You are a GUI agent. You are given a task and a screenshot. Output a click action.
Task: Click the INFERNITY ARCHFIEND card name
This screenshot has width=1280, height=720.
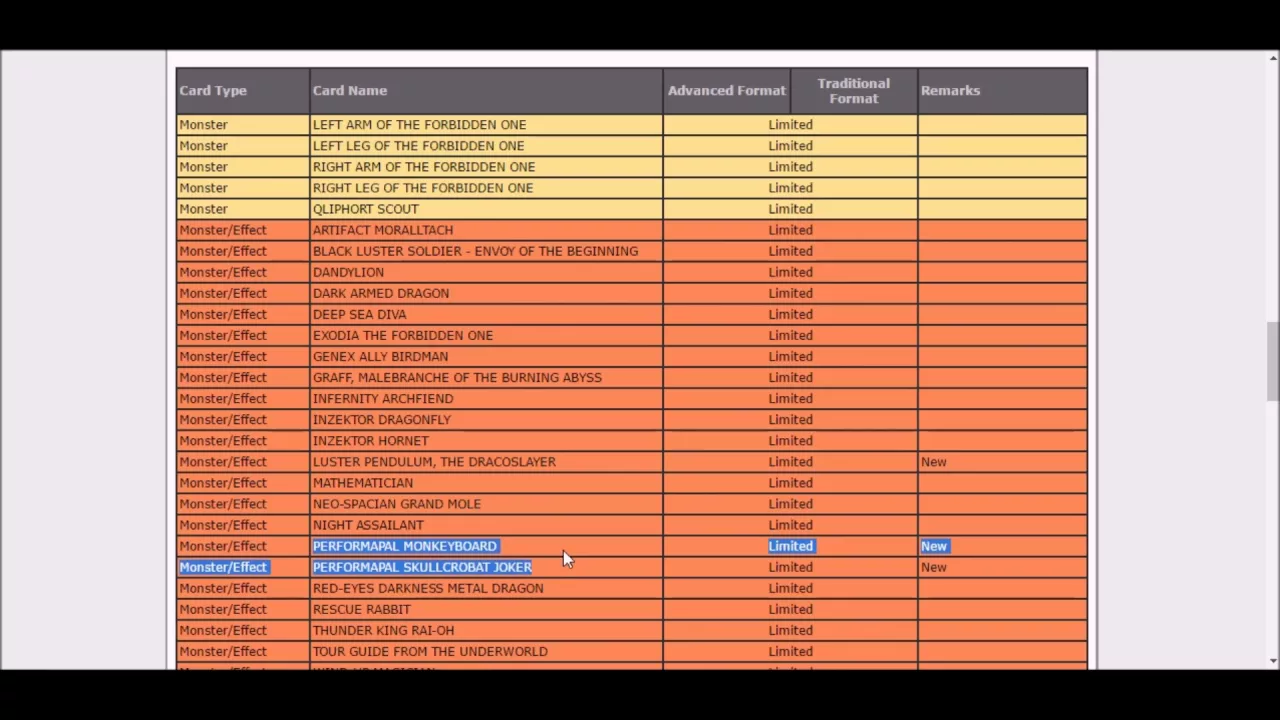(x=383, y=398)
